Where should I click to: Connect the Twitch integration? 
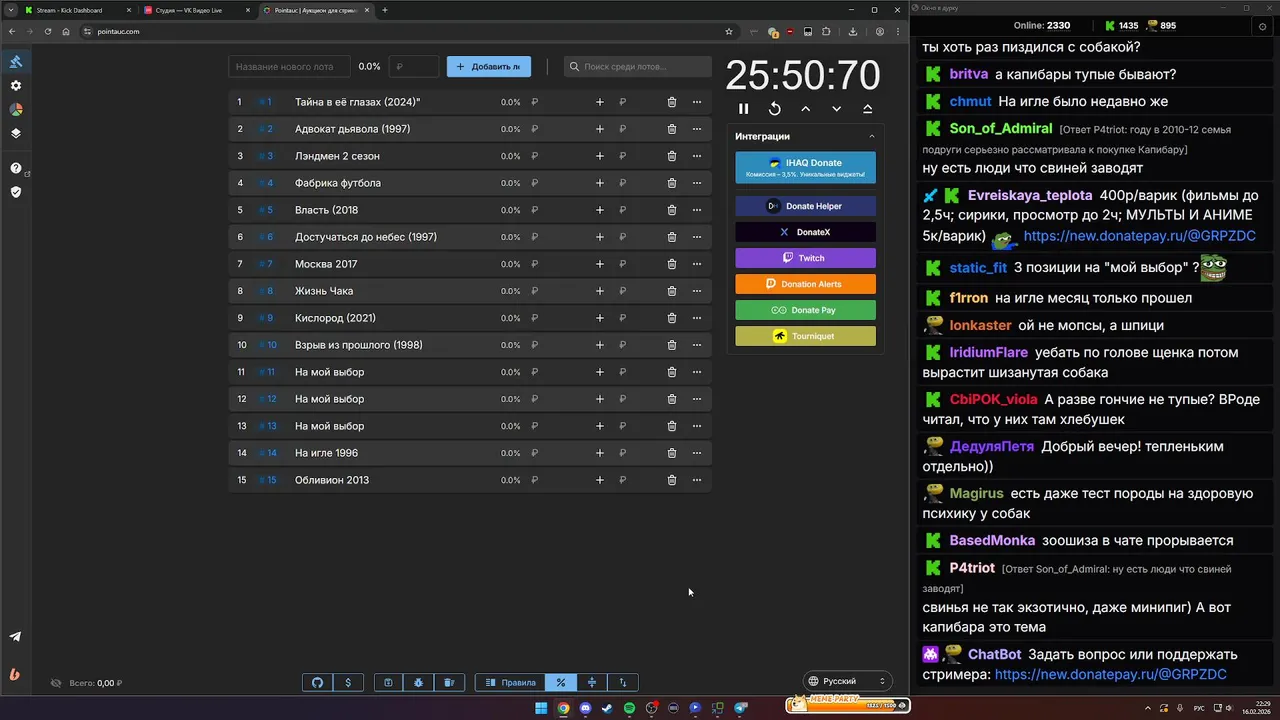point(805,258)
